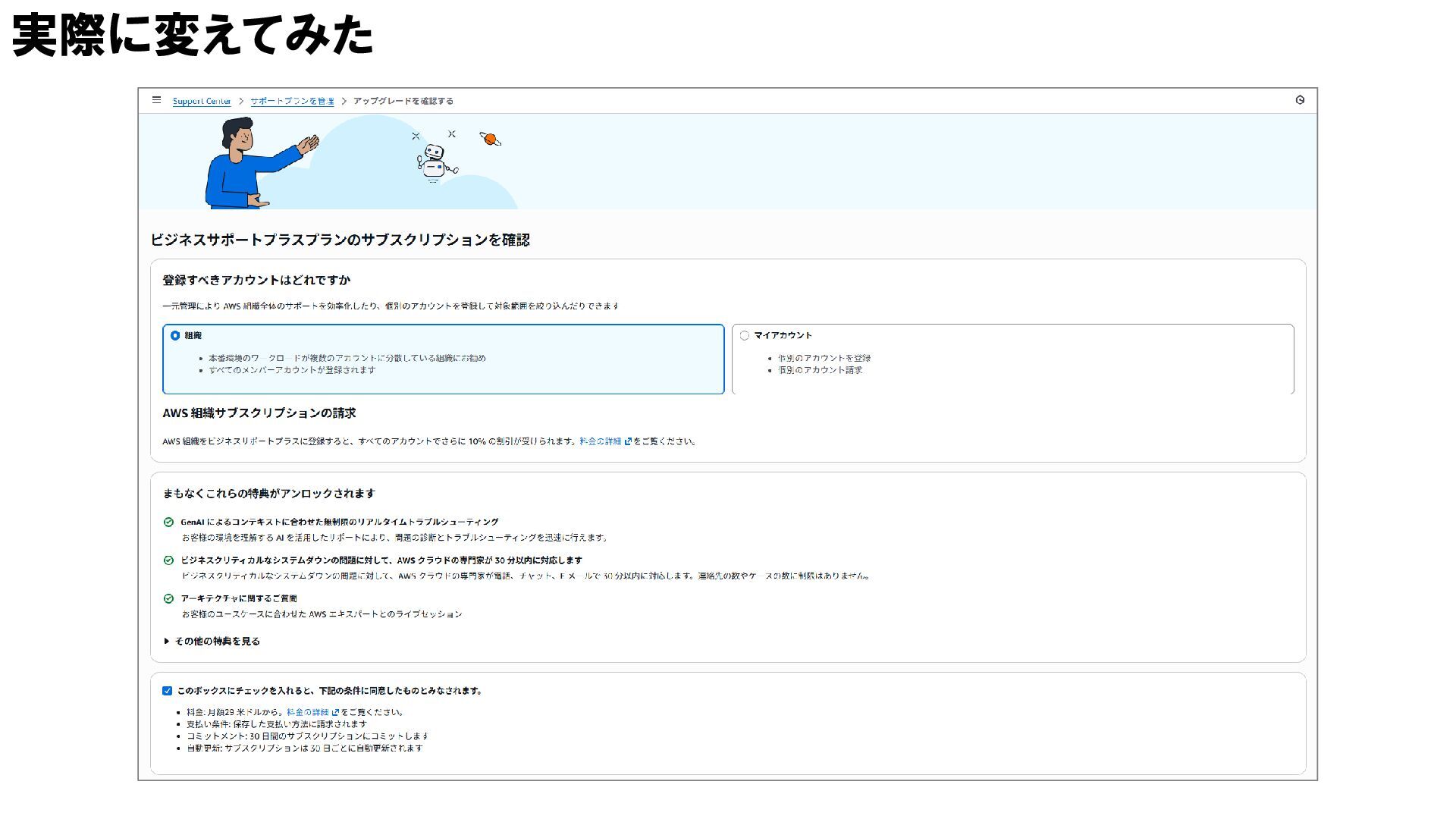Image resolution: width=1456 pixels, height=819 pixels.
Task: Click the checkmark beside アーキテクチャに関するご質問
Action: point(168,598)
